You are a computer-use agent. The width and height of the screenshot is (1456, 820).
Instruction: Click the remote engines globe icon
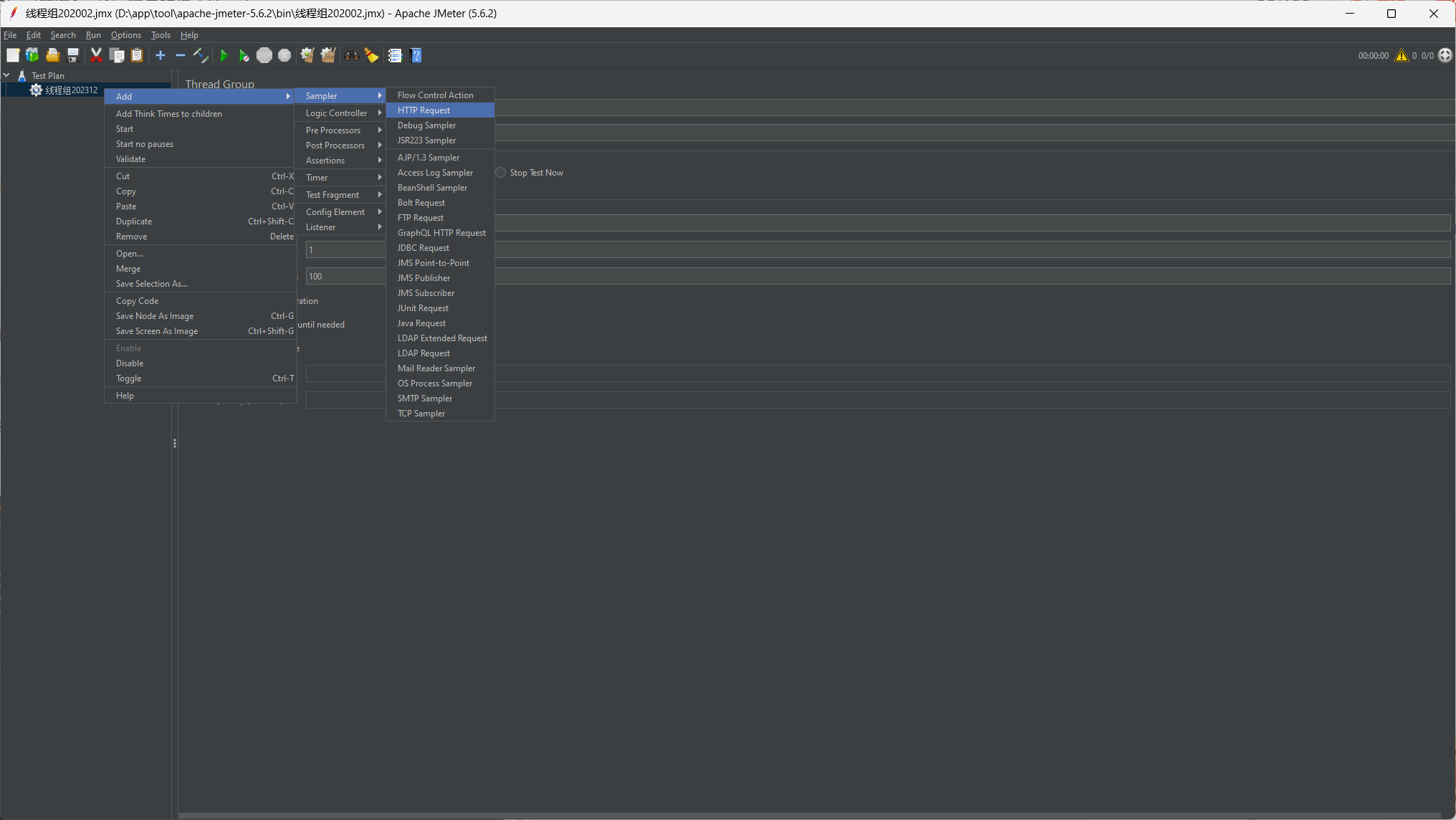(1445, 55)
